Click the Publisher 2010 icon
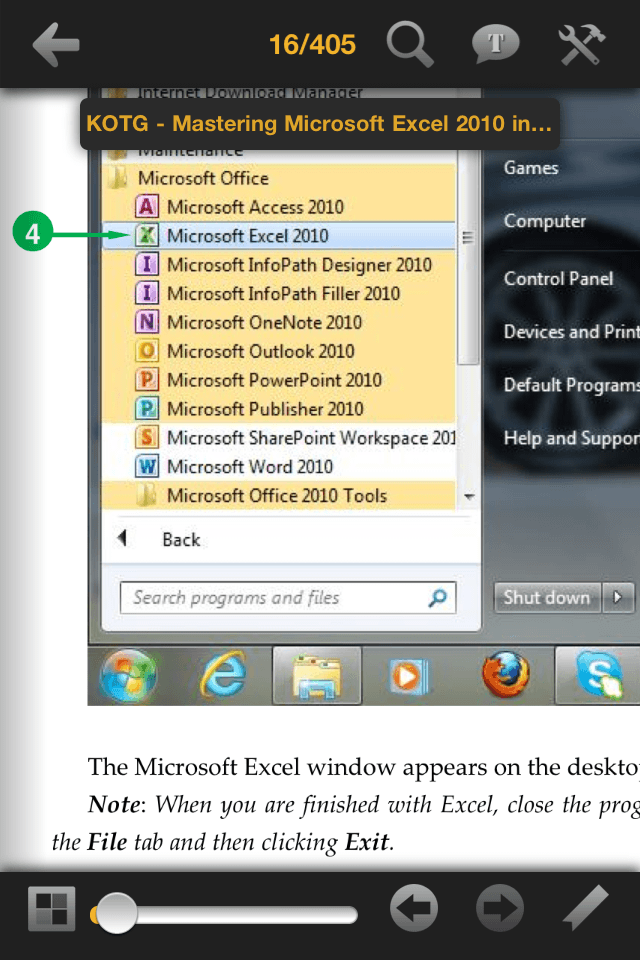This screenshot has width=640, height=960. (x=147, y=408)
